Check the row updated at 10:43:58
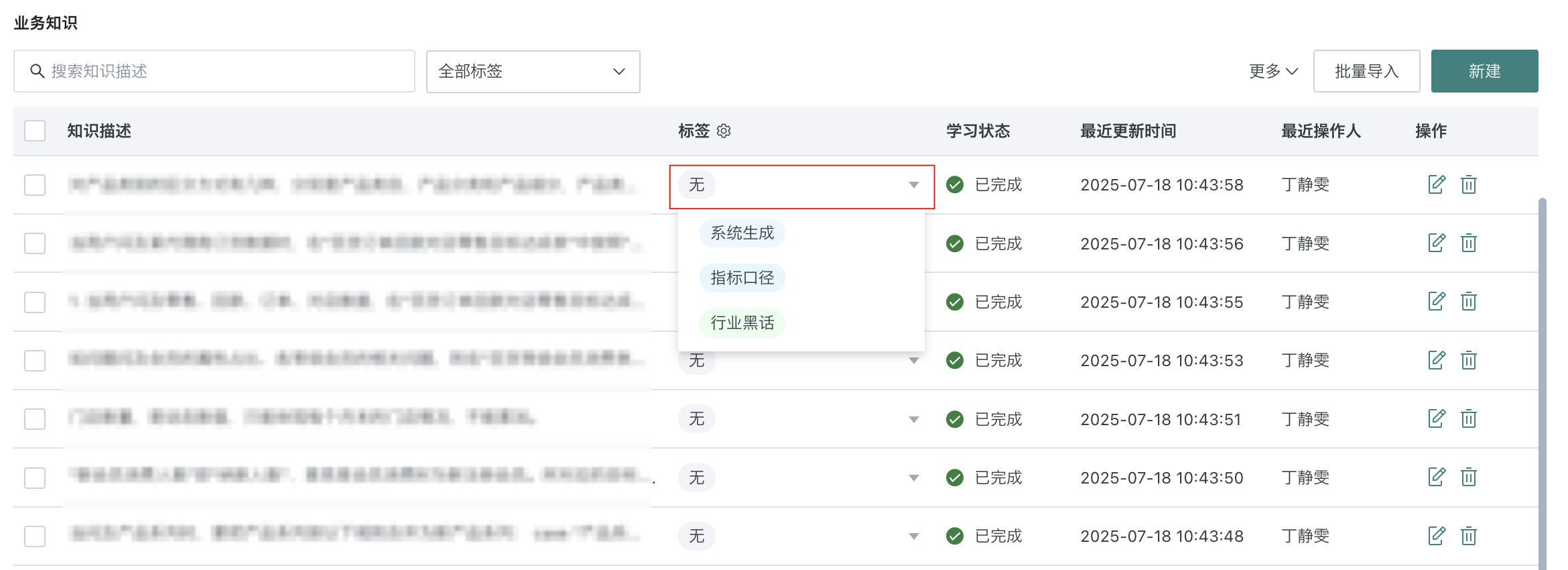Viewport: 1568px width, 570px height. [x=35, y=185]
